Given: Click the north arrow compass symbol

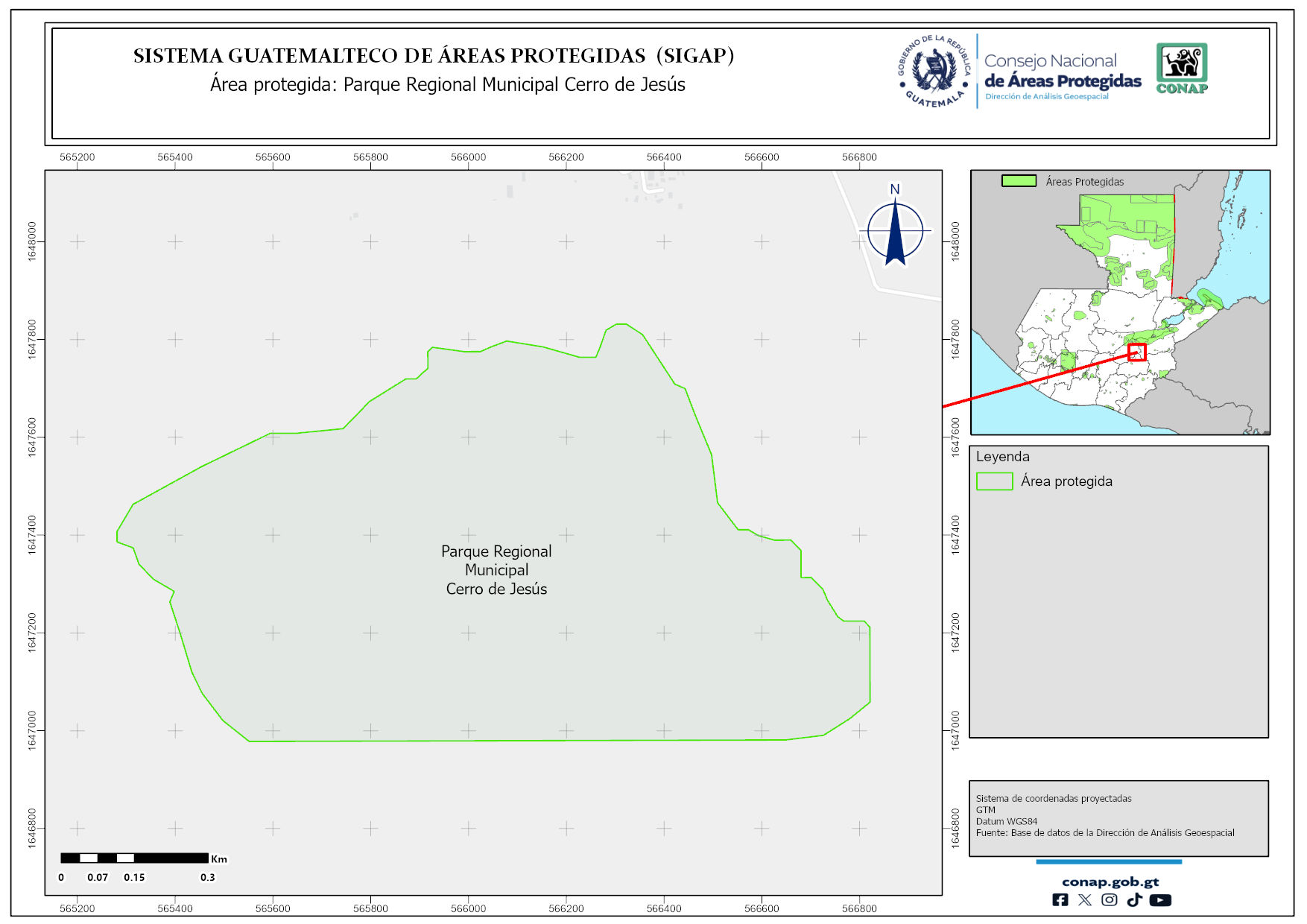Looking at the screenshot, I should pyautogui.click(x=895, y=230).
